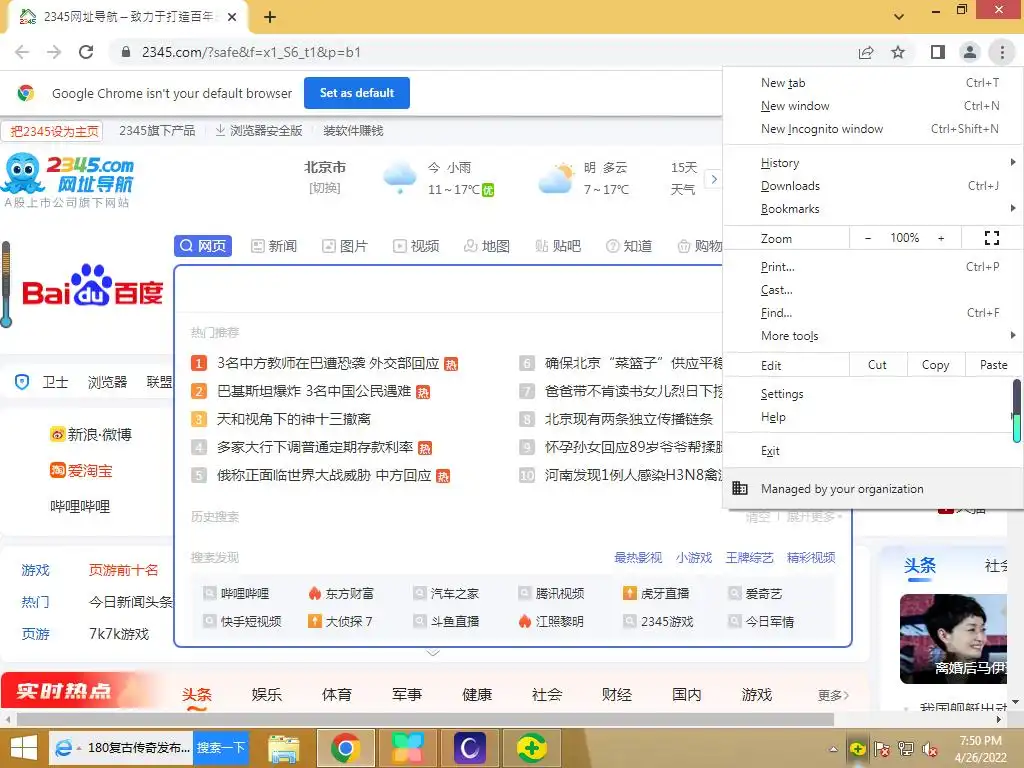Click the browser forward arrow
The width and height of the screenshot is (1024, 768).
pos(54,52)
